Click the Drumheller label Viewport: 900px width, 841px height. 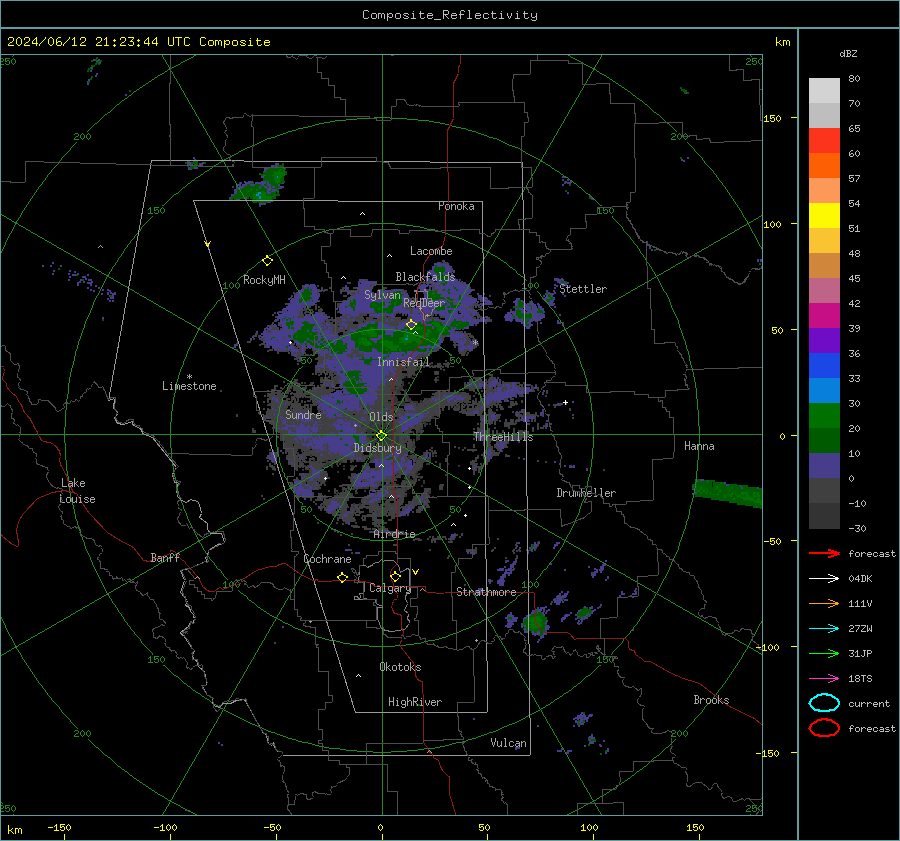point(586,493)
